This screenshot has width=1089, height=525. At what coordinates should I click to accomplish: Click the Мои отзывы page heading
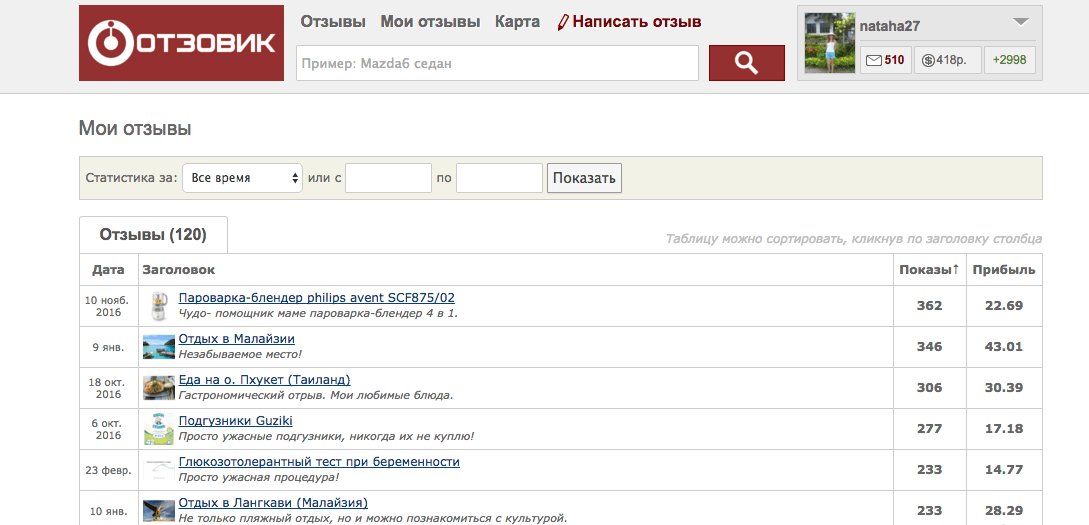(135, 128)
